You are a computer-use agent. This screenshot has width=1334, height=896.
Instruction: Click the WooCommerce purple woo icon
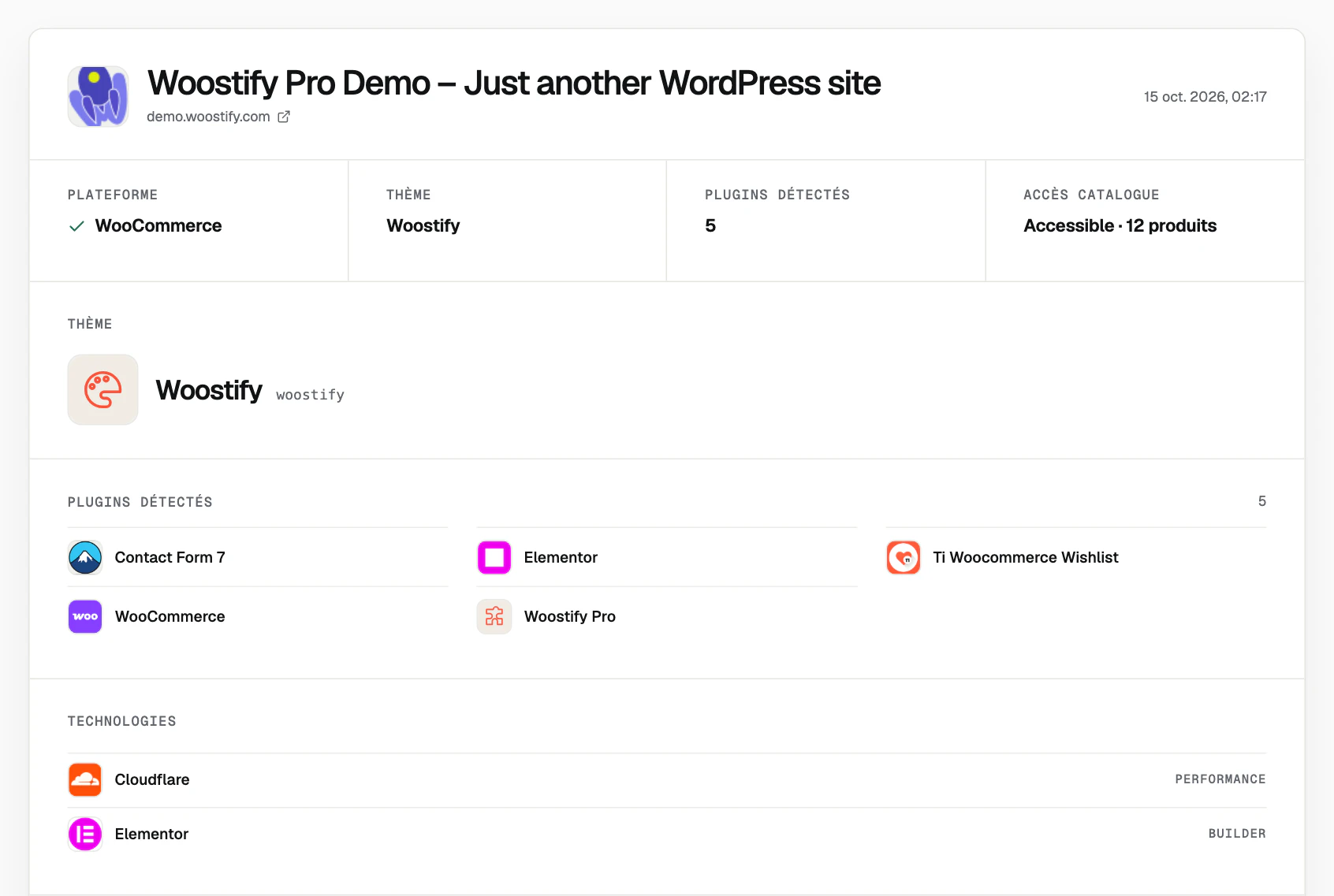point(85,616)
